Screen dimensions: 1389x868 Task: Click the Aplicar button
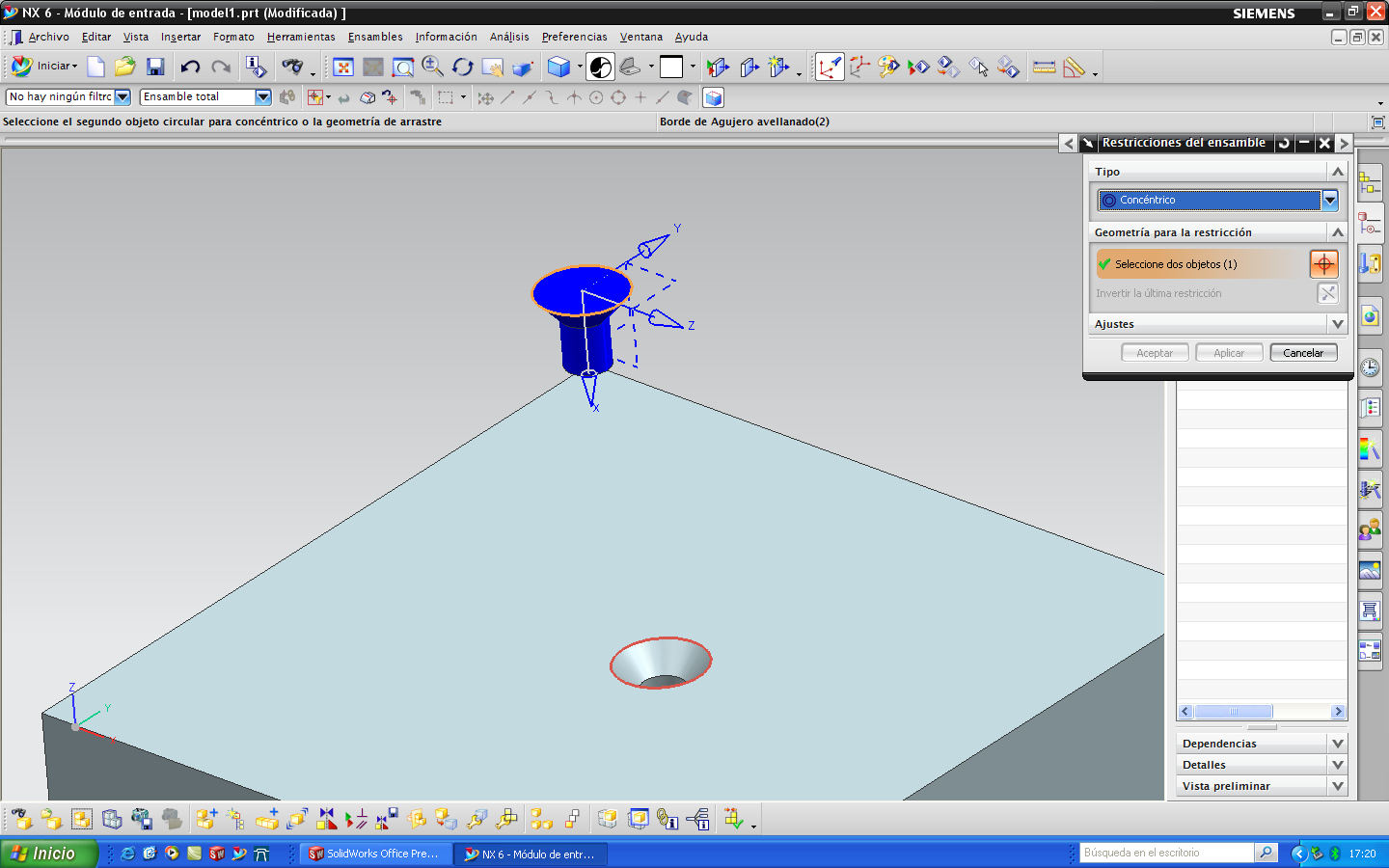pos(1229,353)
